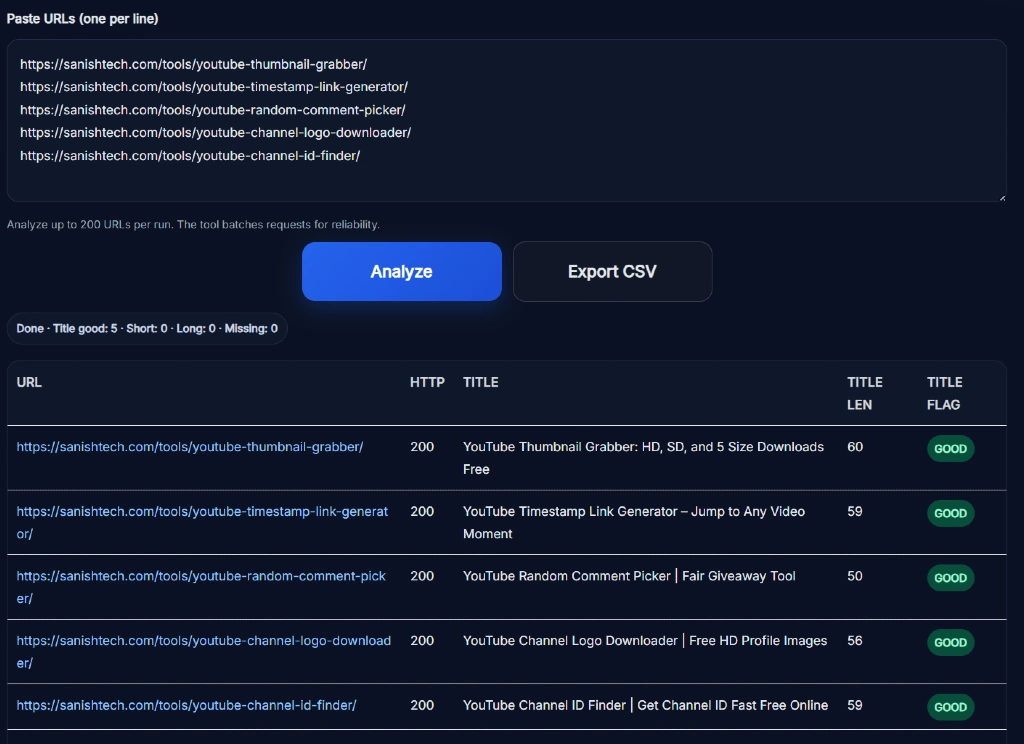Click the HTTP column header

(427, 382)
